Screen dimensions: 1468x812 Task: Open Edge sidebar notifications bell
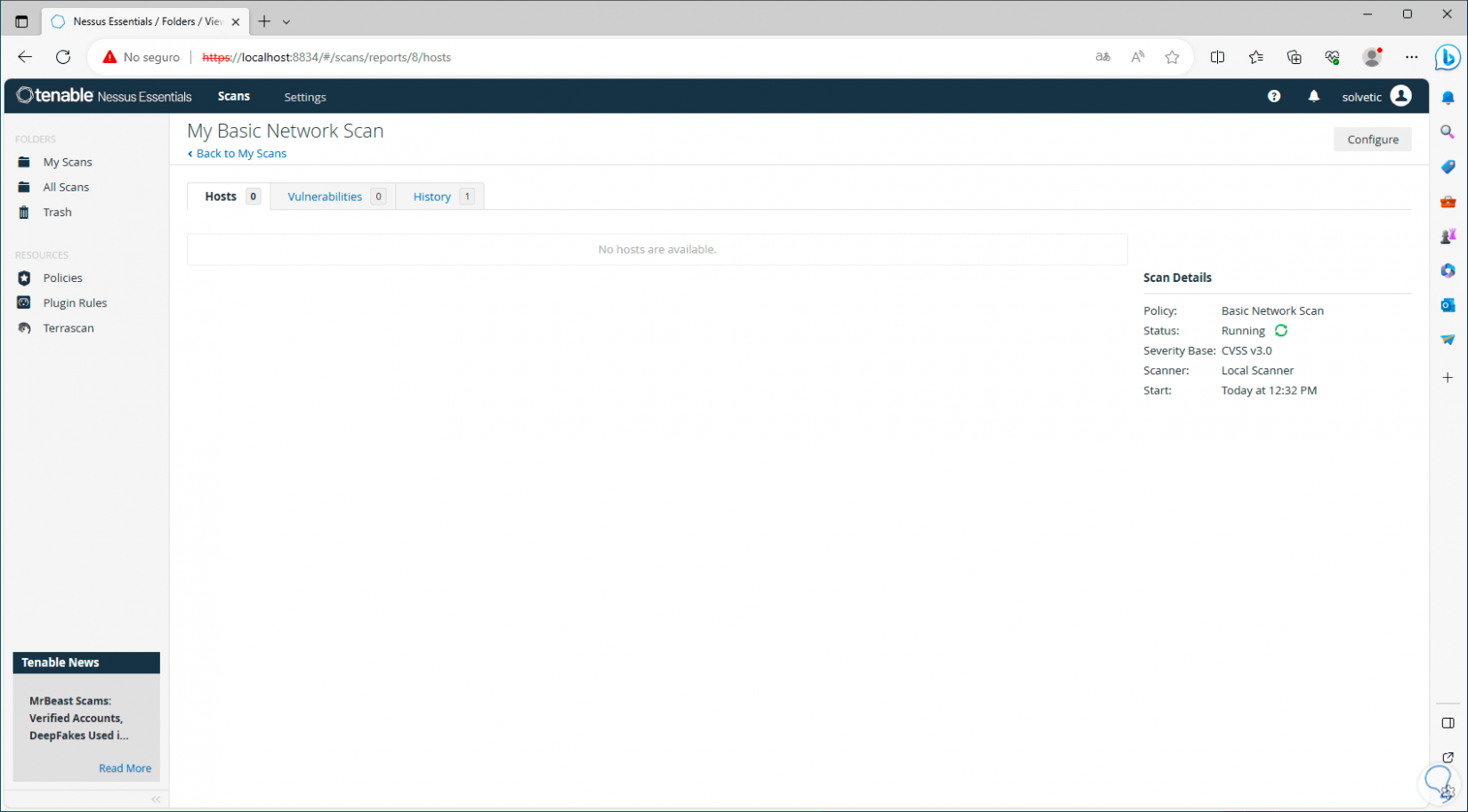1448,98
